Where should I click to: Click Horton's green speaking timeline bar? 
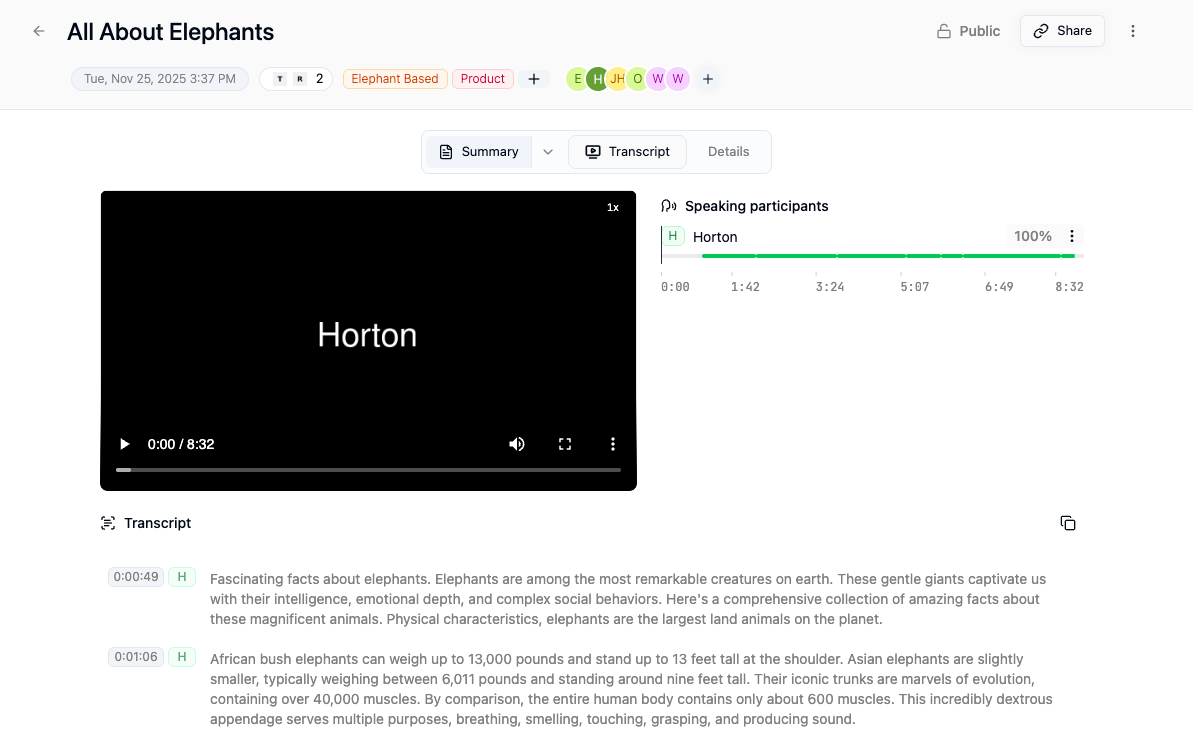[x=888, y=256]
